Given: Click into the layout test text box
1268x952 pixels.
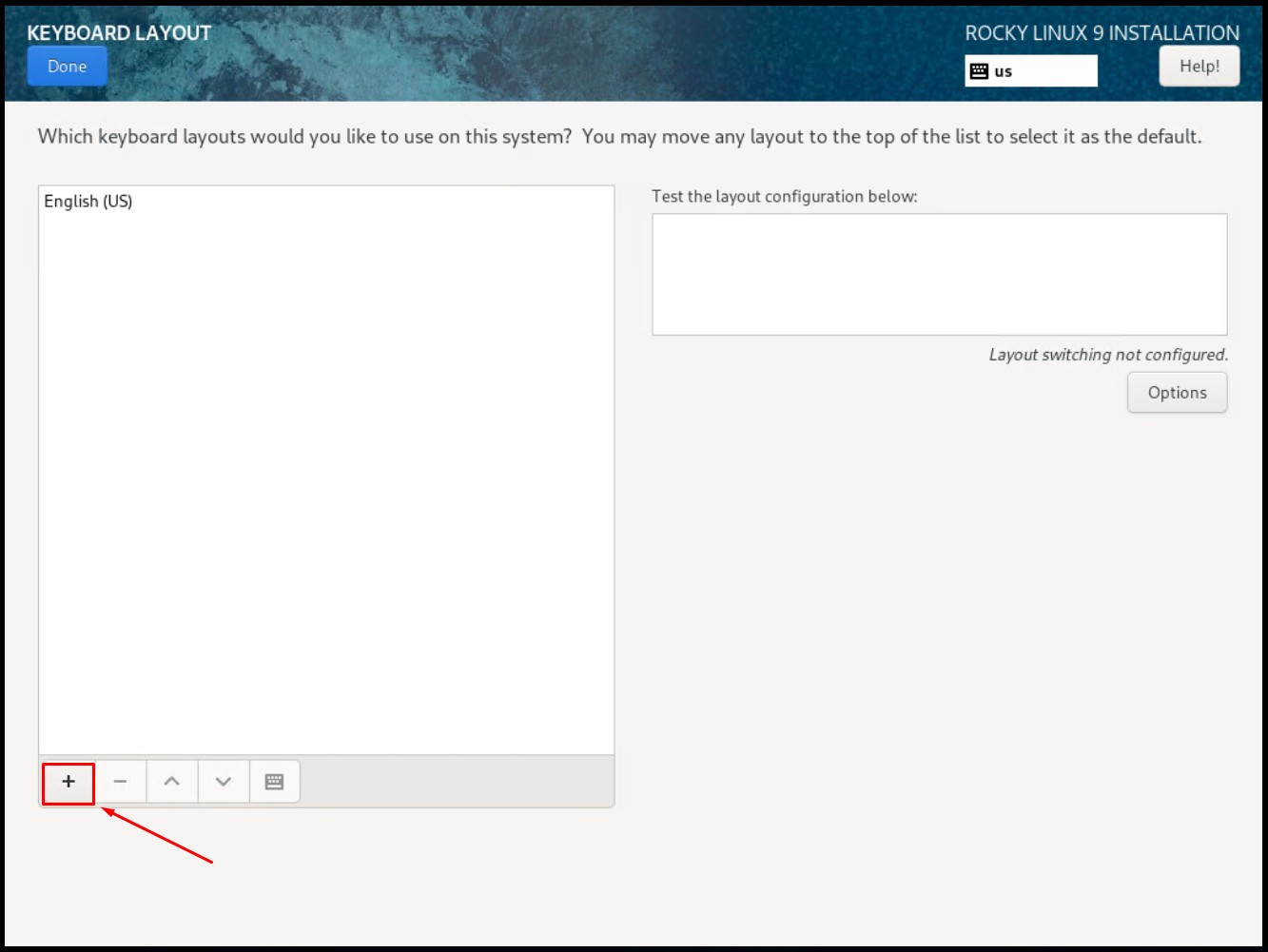Looking at the screenshot, I should pos(939,274).
